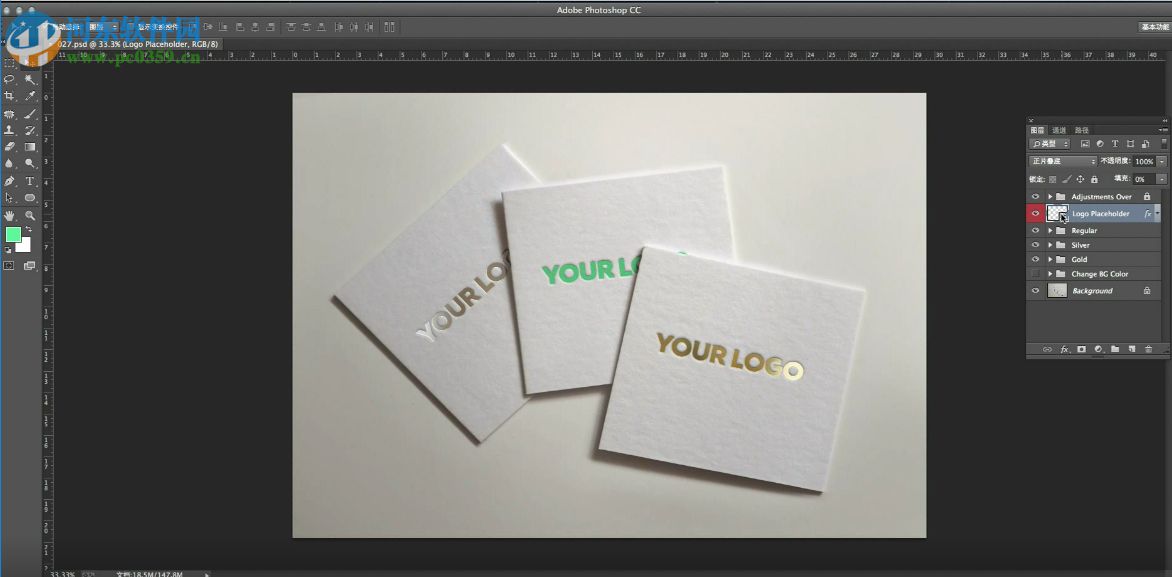
Task: Delete layer with trash icon
Action: (1149, 349)
